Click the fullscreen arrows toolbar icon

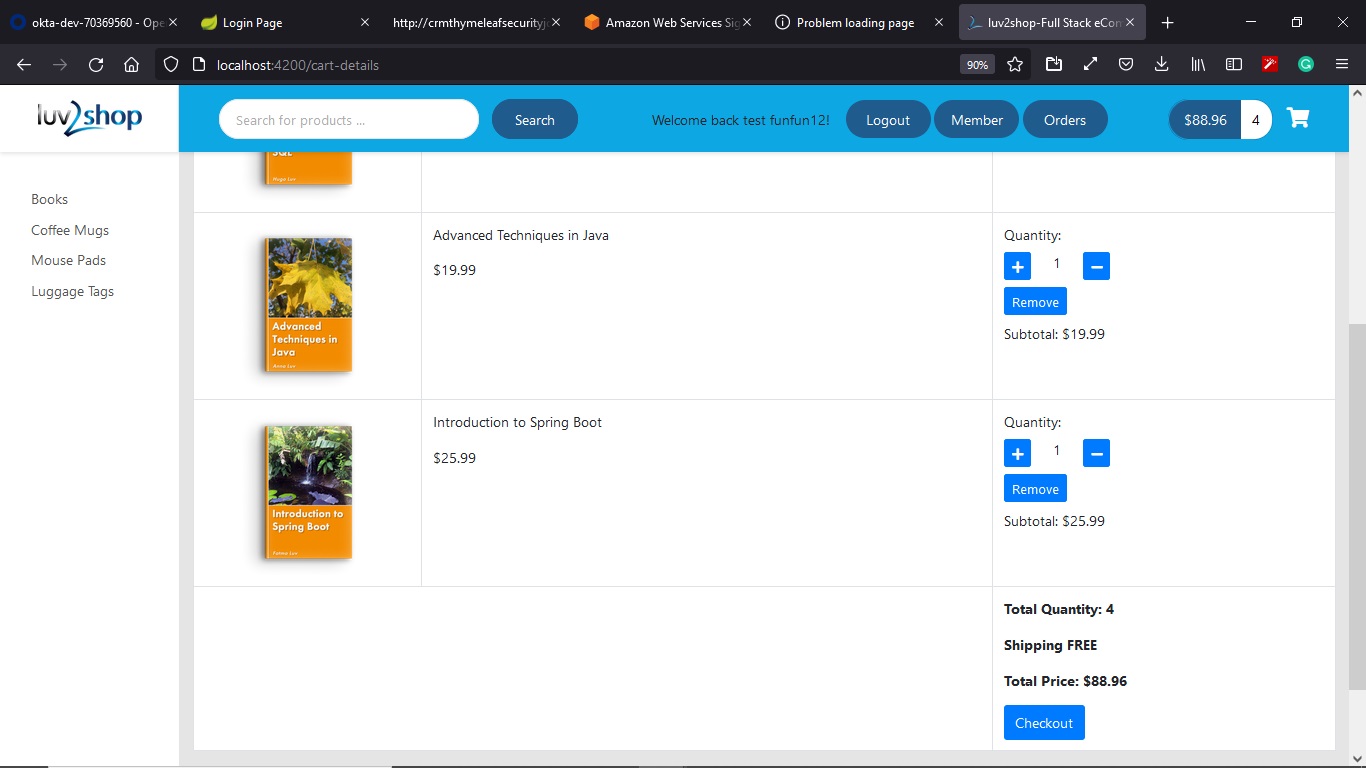[x=1090, y=65]
